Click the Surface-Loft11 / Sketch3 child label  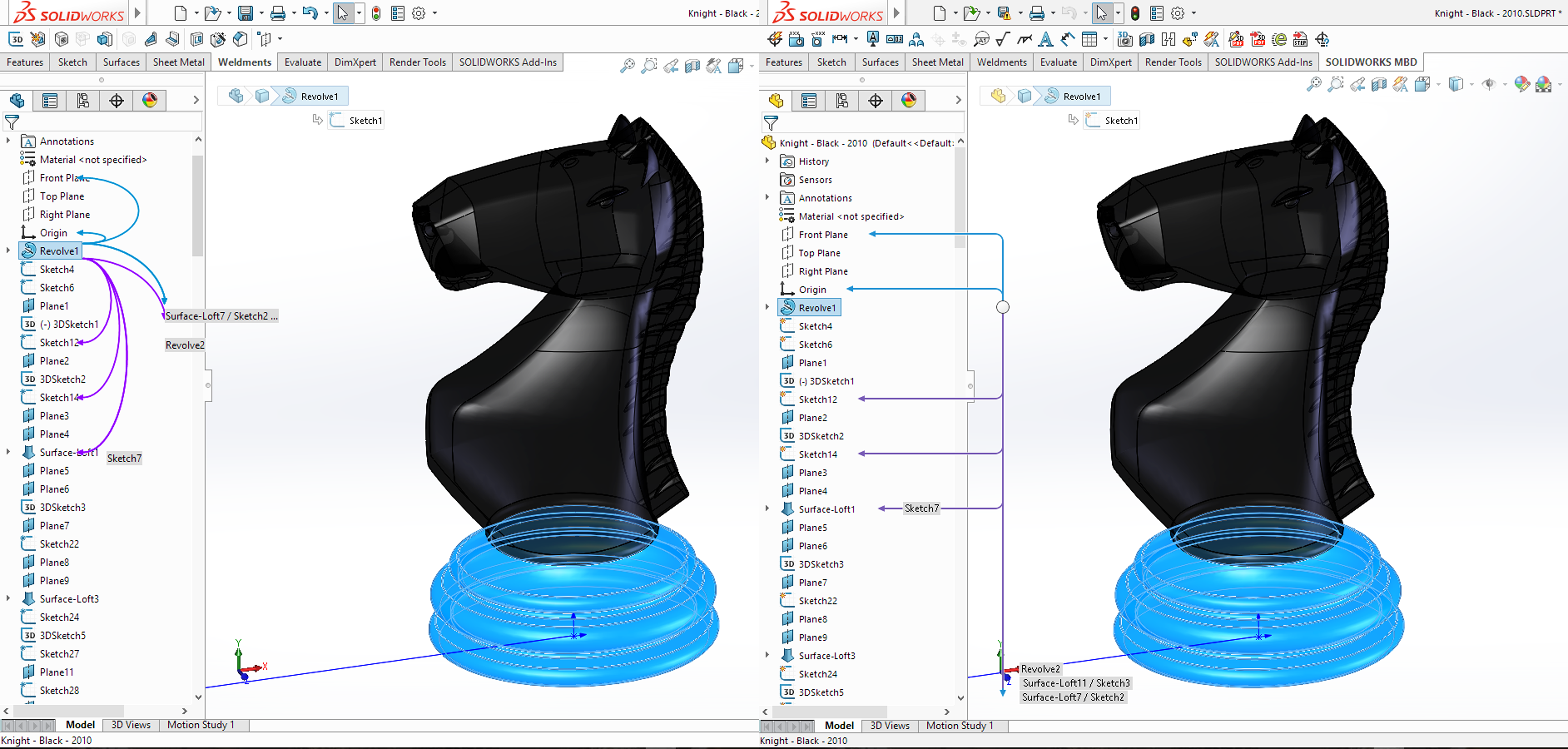[x=1076, y=683]
